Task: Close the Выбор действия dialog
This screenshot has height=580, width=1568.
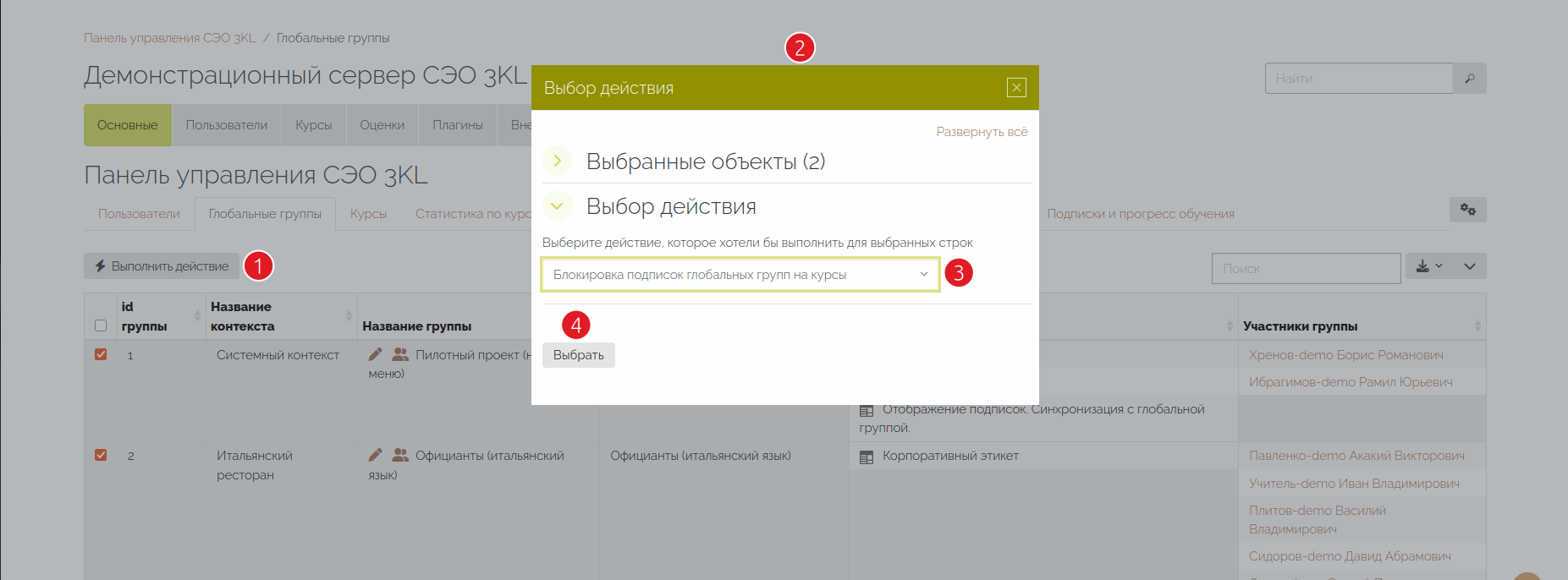Action: 1016,88
